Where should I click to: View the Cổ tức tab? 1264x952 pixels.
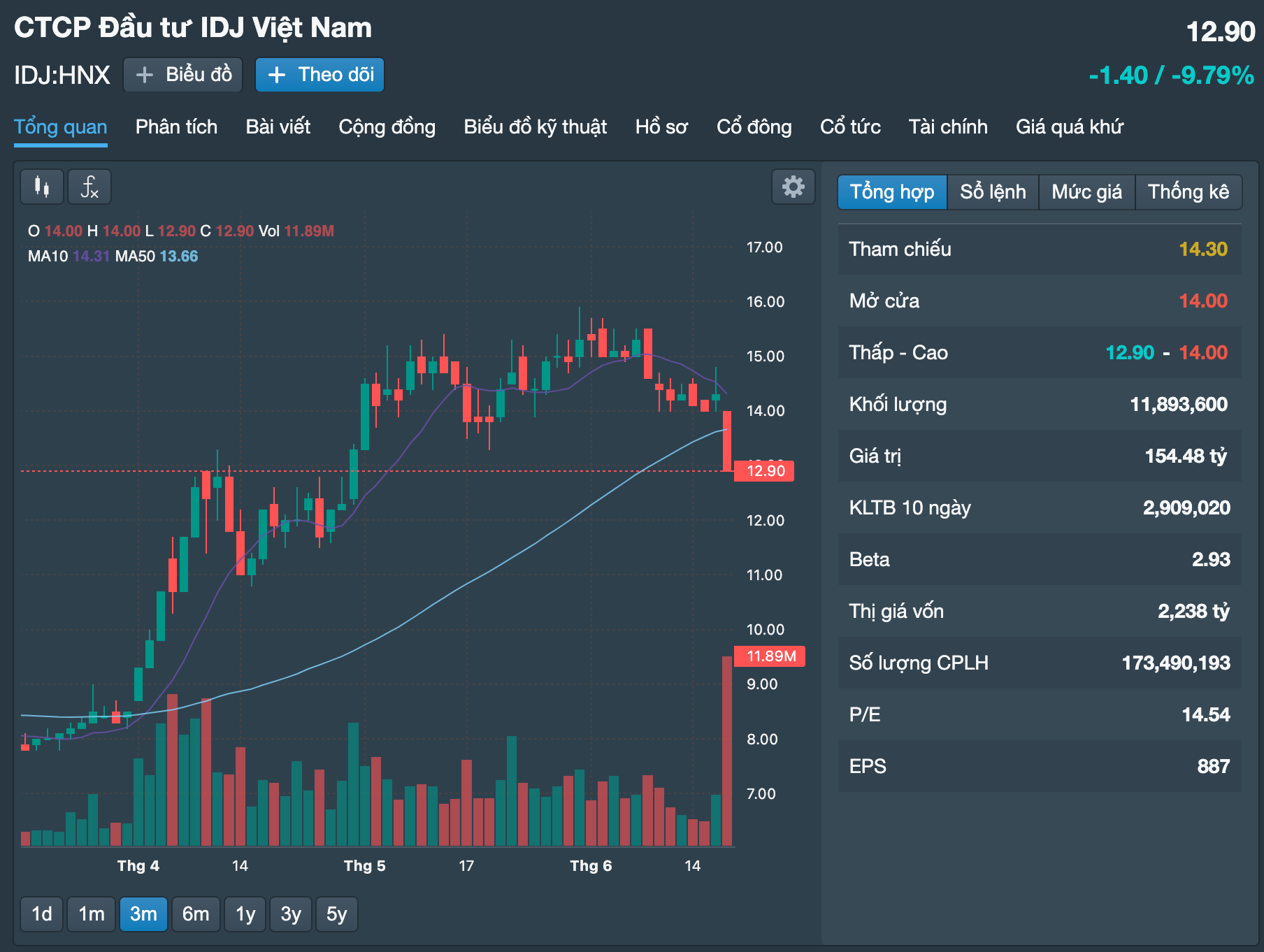(x=850, y=127)
